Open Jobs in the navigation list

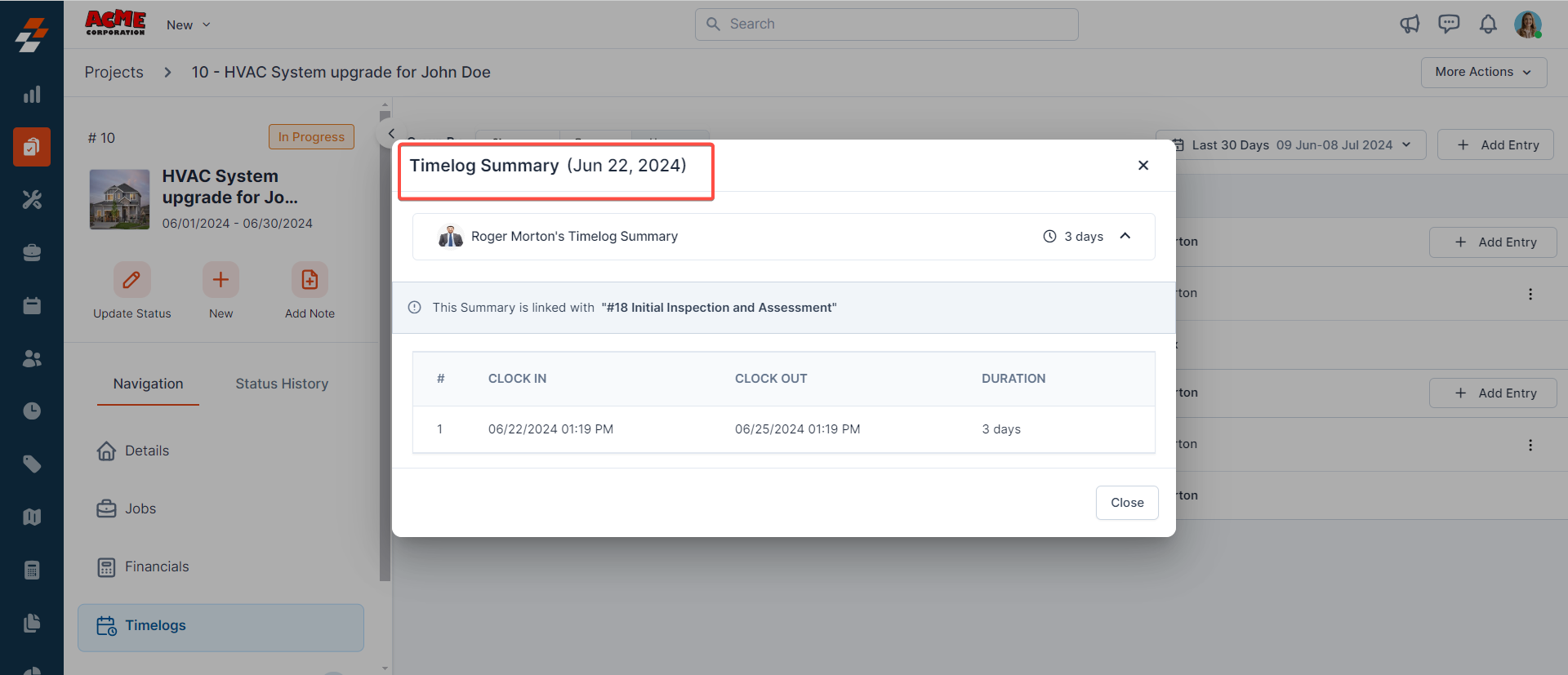pyautogui.click(x=140, y=508)
